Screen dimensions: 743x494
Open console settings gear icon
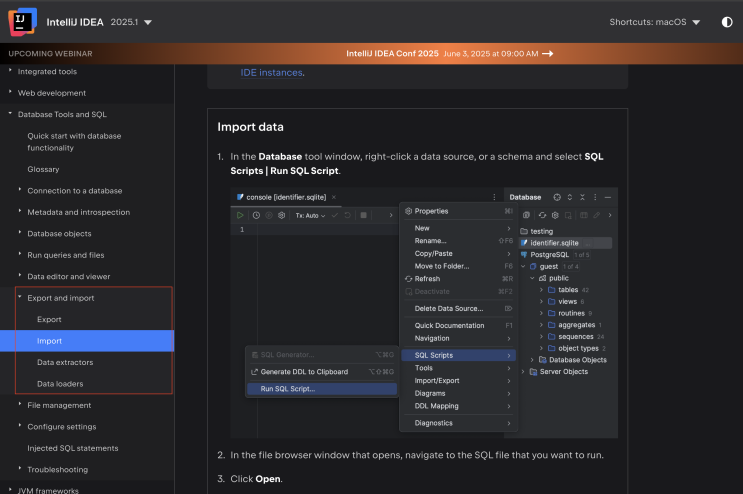click(281, 215)
